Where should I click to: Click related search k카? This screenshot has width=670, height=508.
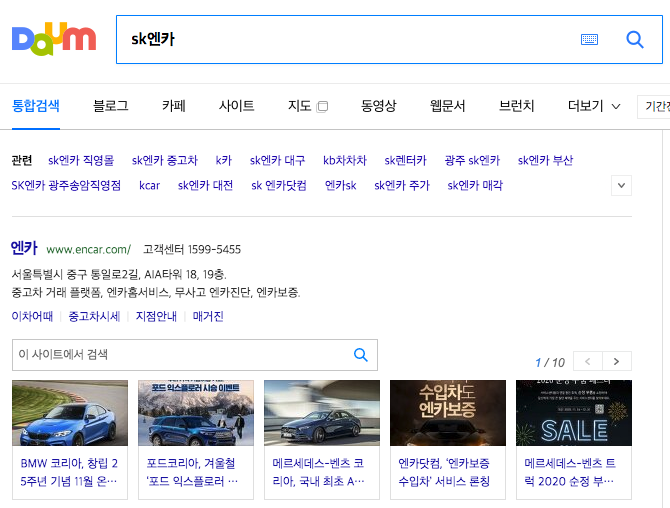click(223, 161)
